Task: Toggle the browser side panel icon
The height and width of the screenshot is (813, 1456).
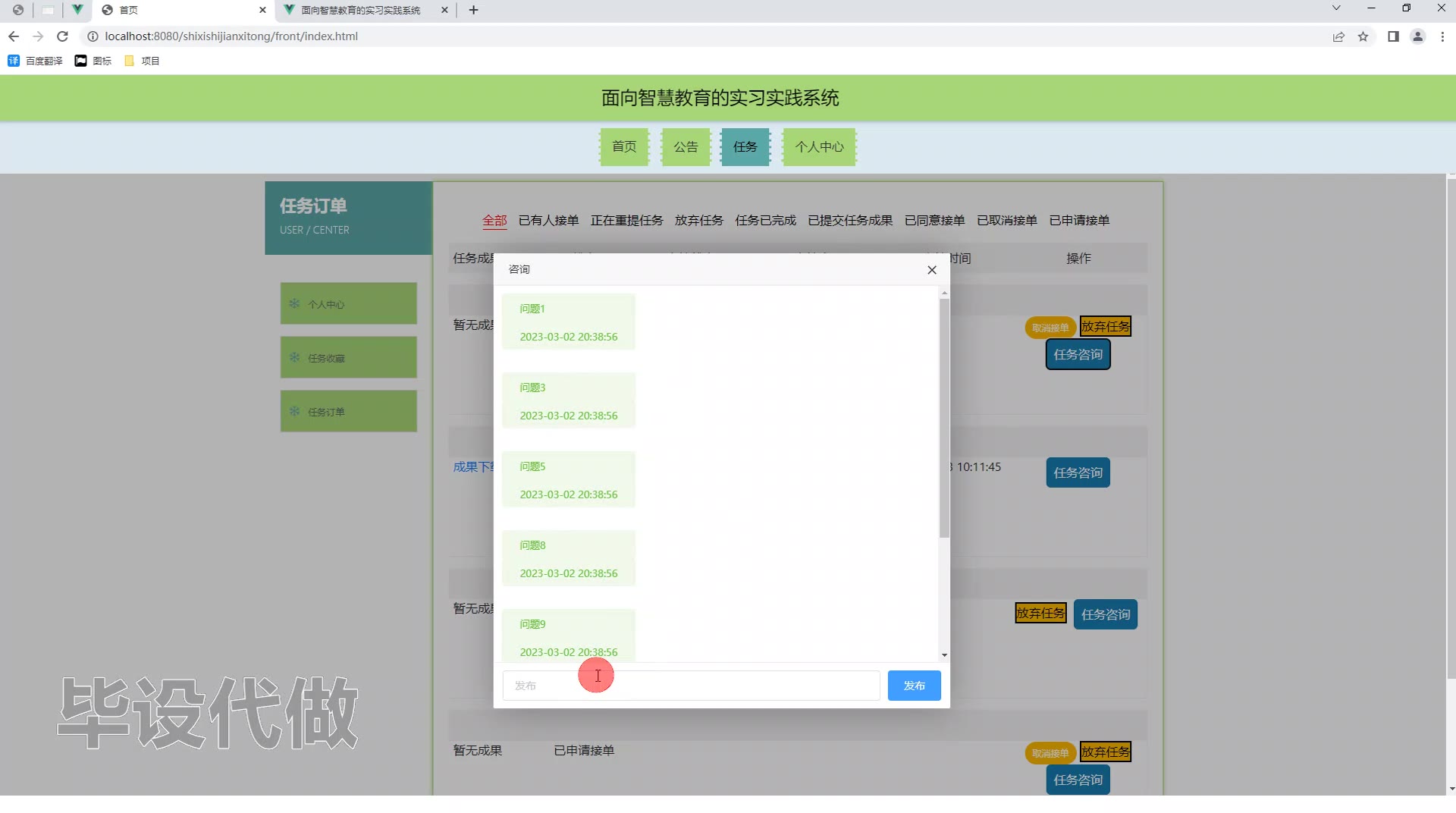Action: (1393, 36)
